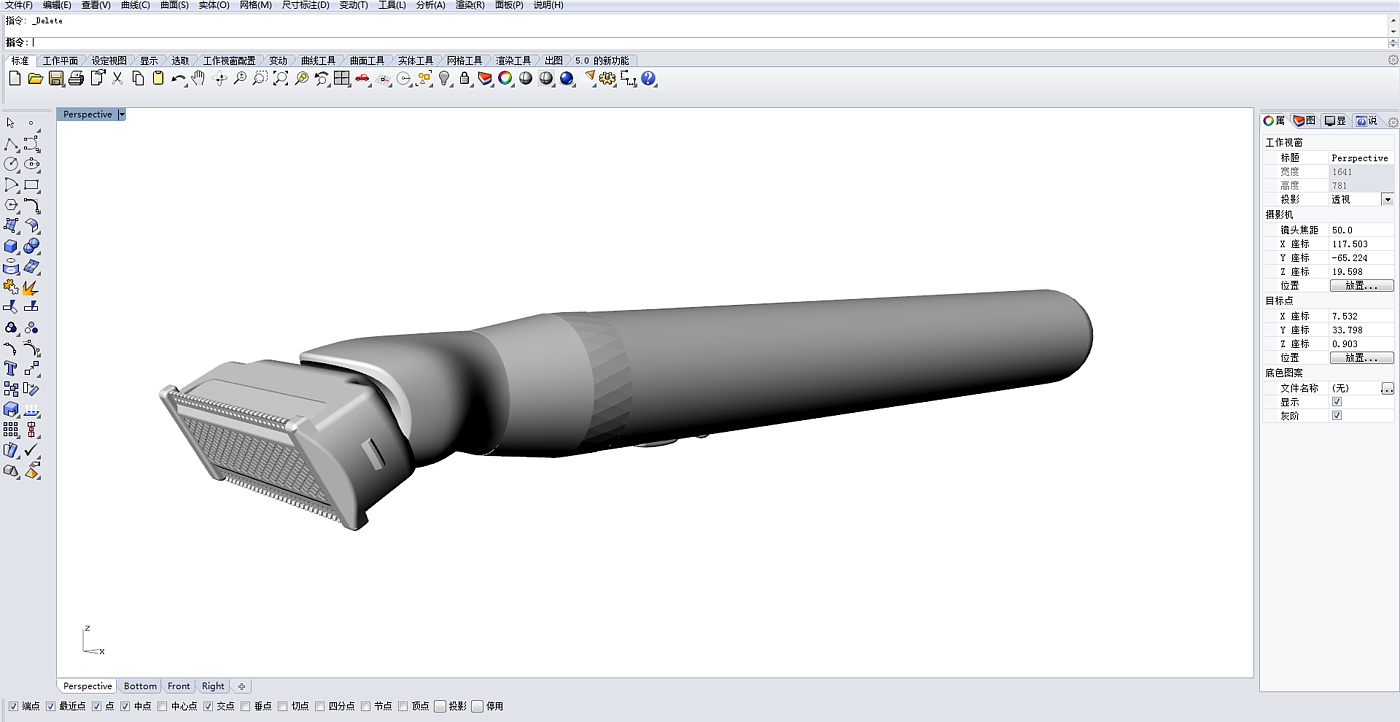Image resolution: width=1400 pixels, height=722 pixels.
Task: Open the blue Help question mark icon
Action: [648, 78]
